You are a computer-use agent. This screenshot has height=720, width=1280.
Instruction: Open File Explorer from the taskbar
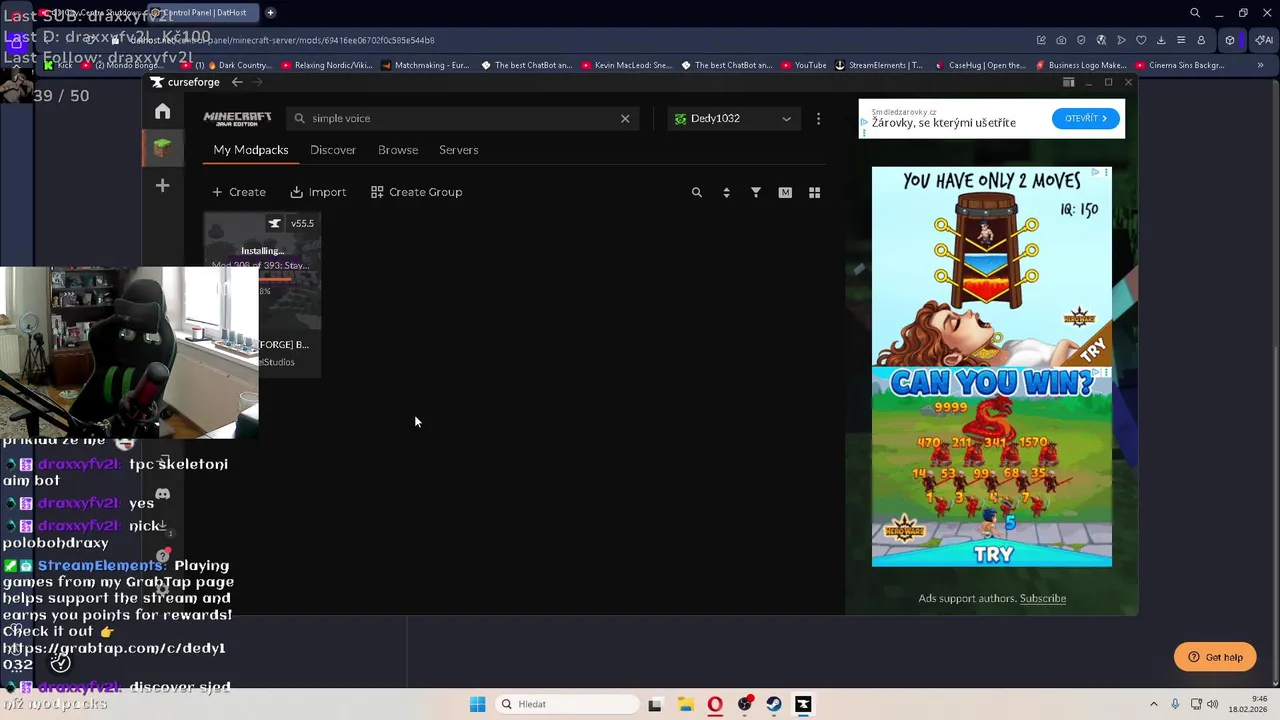pos(685,704)
